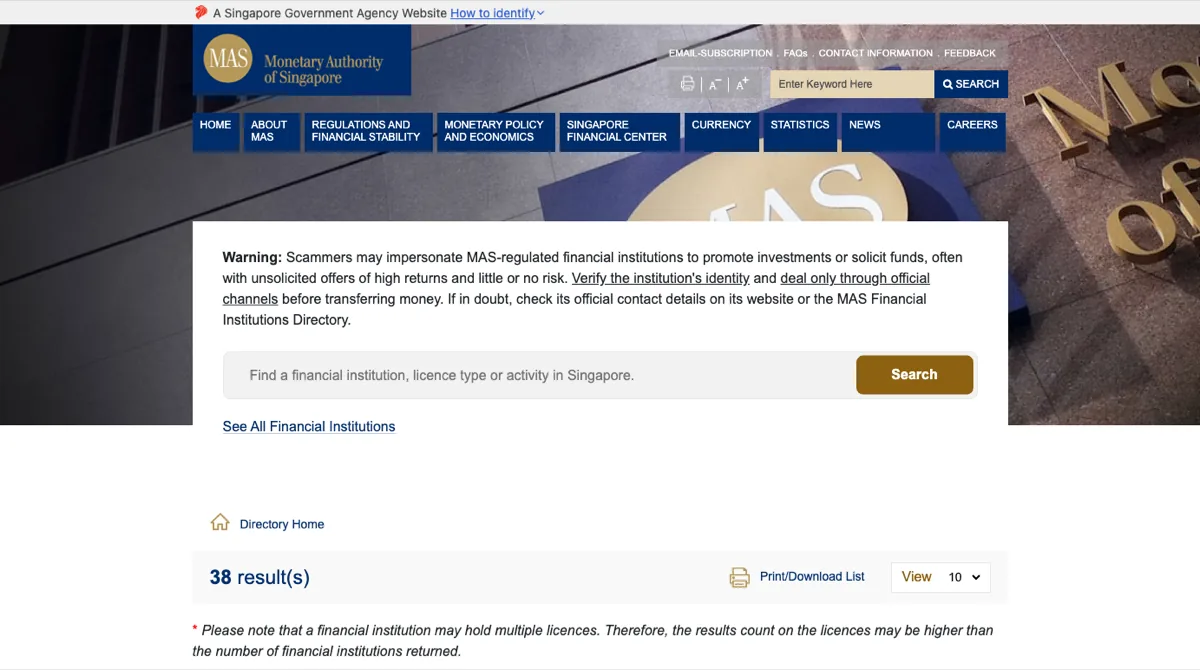
Task: Open the STATISTICS menu
Action: 800,132
